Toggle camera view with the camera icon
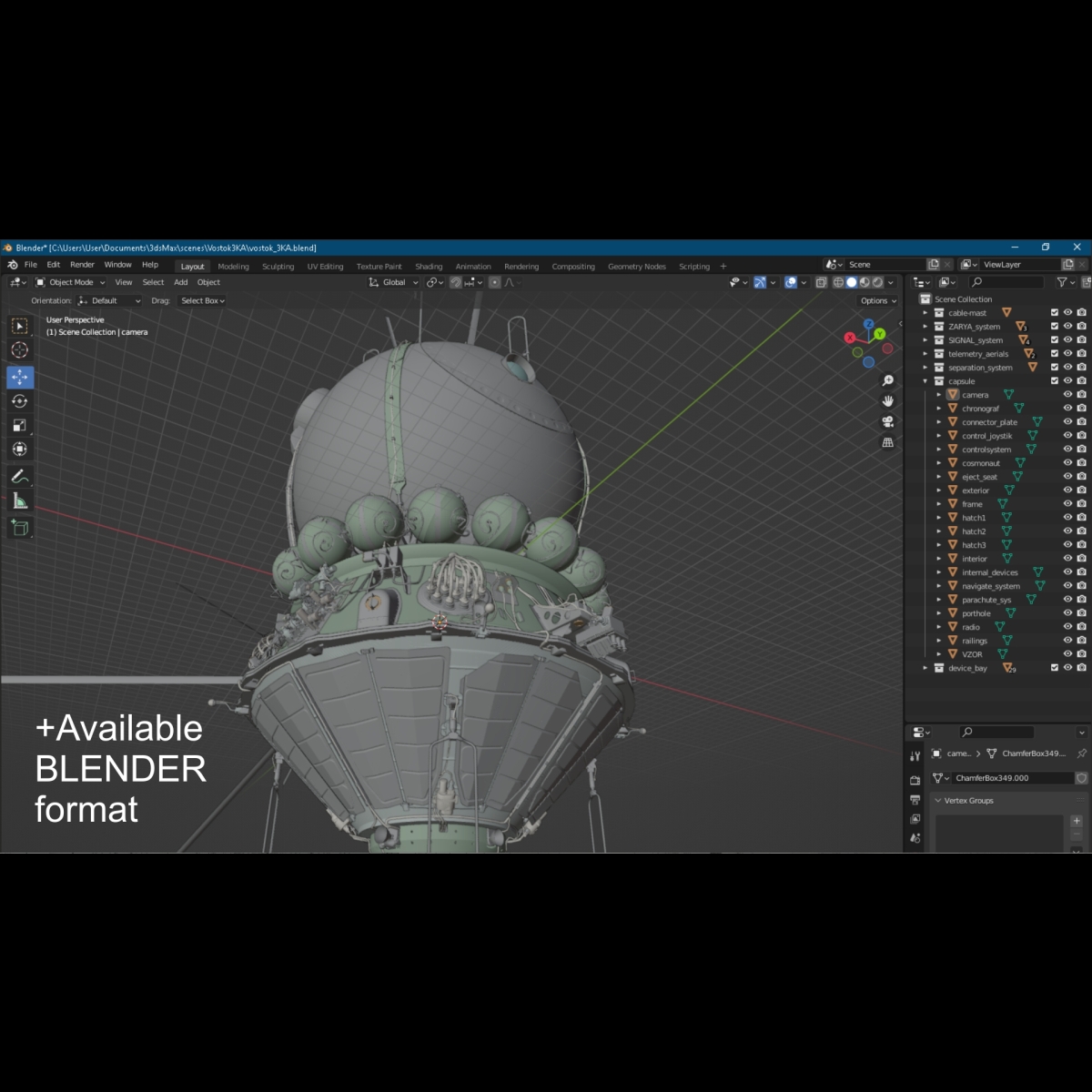This screenshot has width=1092, height=1092. [x=888, y=422]
